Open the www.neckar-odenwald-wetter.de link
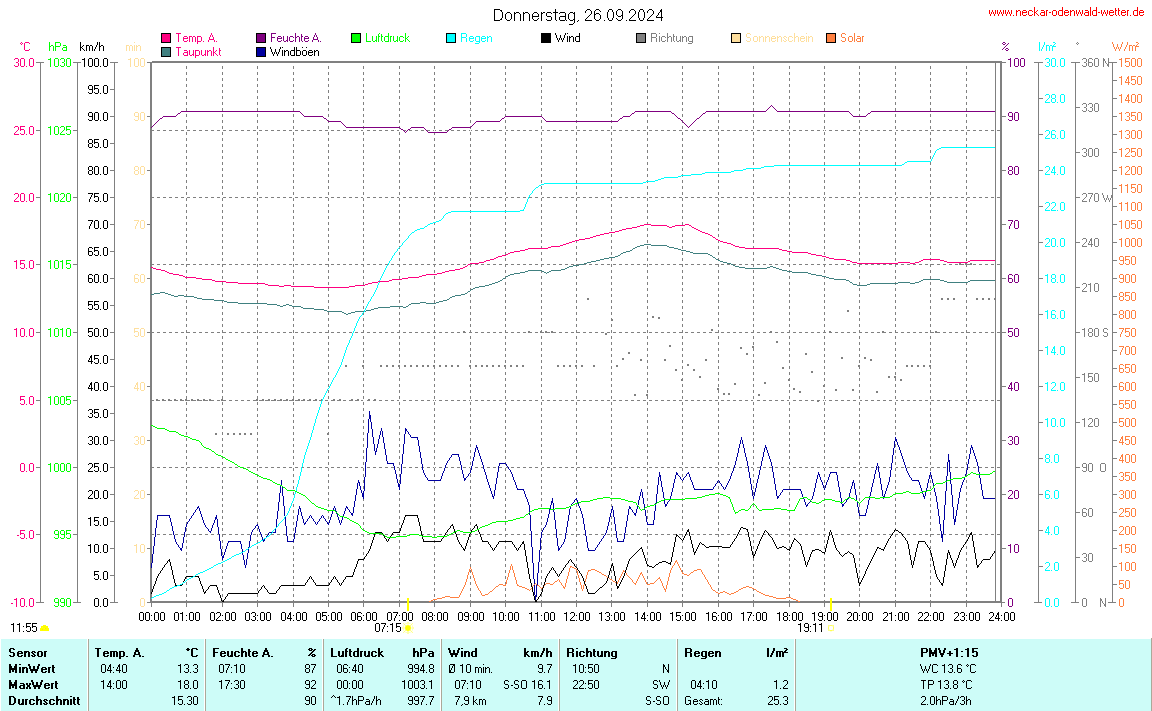 (1065, 12)
